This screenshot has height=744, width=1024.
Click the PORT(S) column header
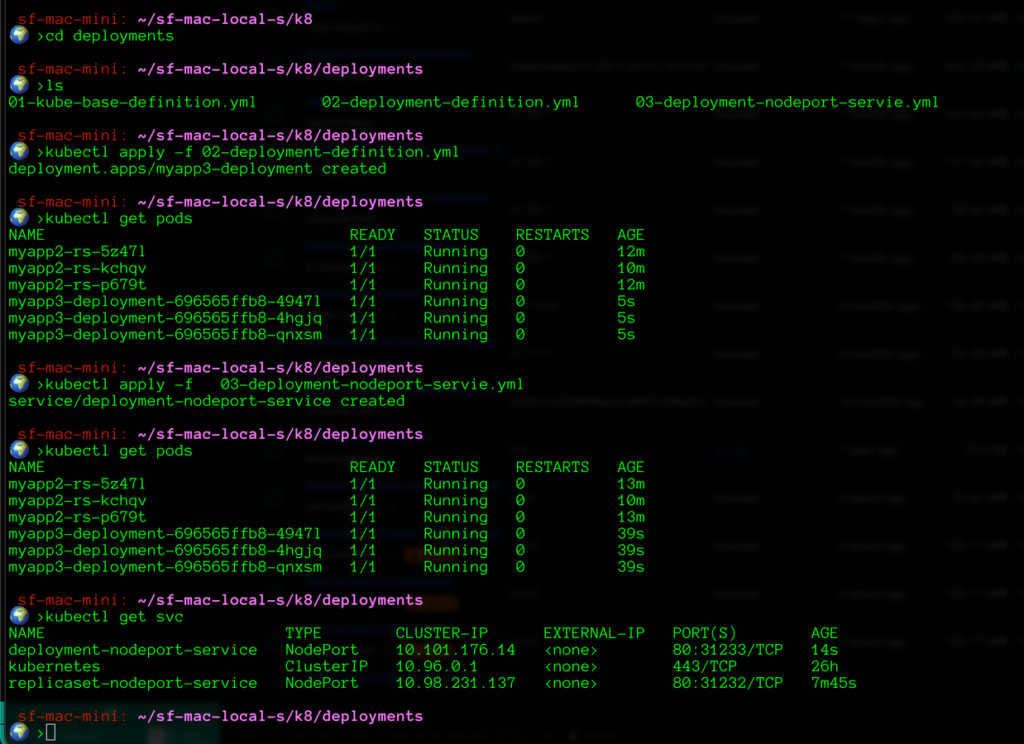pos(704,633)
